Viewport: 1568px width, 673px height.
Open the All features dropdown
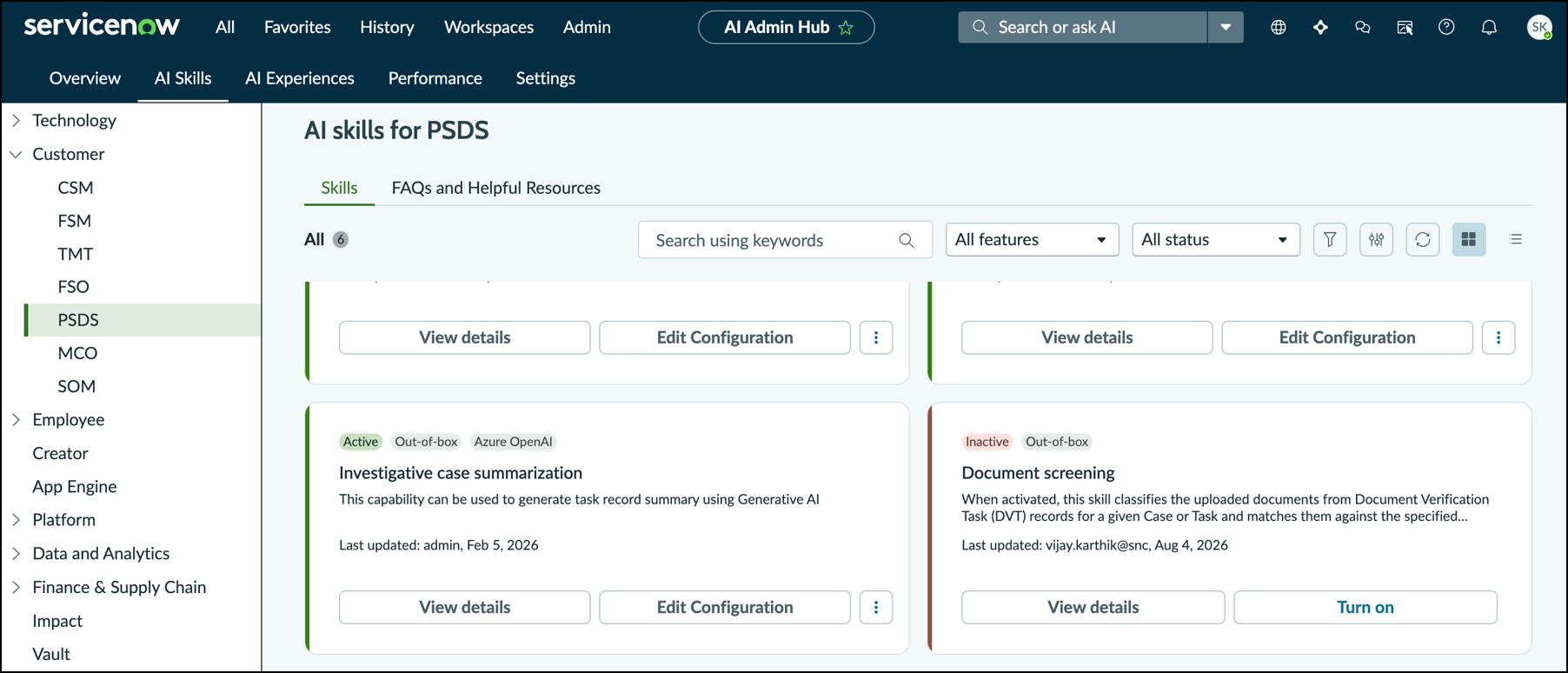pos(1032,239)
